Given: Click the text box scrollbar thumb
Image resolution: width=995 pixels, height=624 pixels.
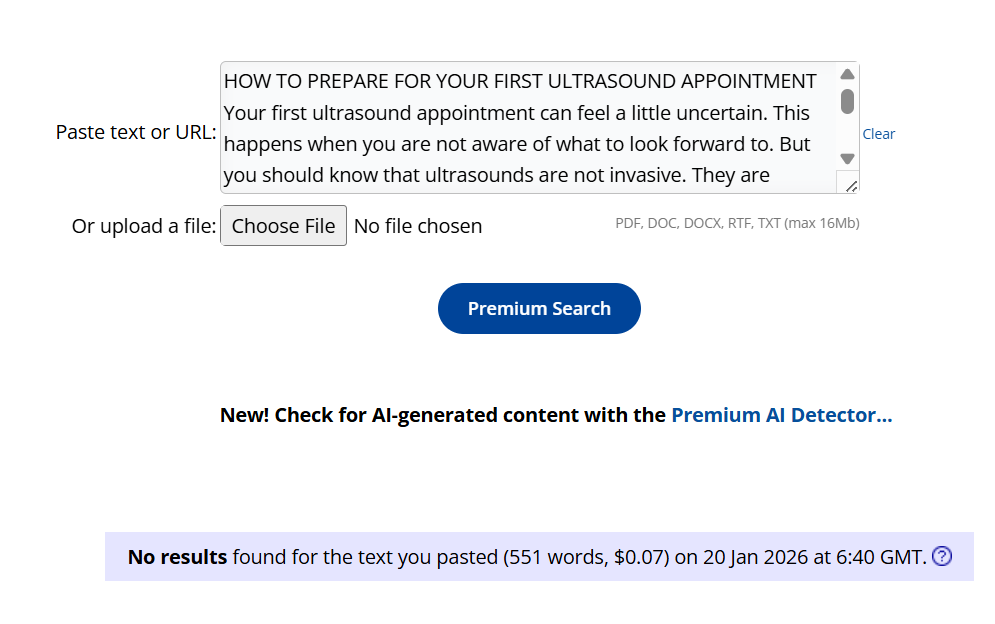Looking at the screenshot, I should [847, 101].
